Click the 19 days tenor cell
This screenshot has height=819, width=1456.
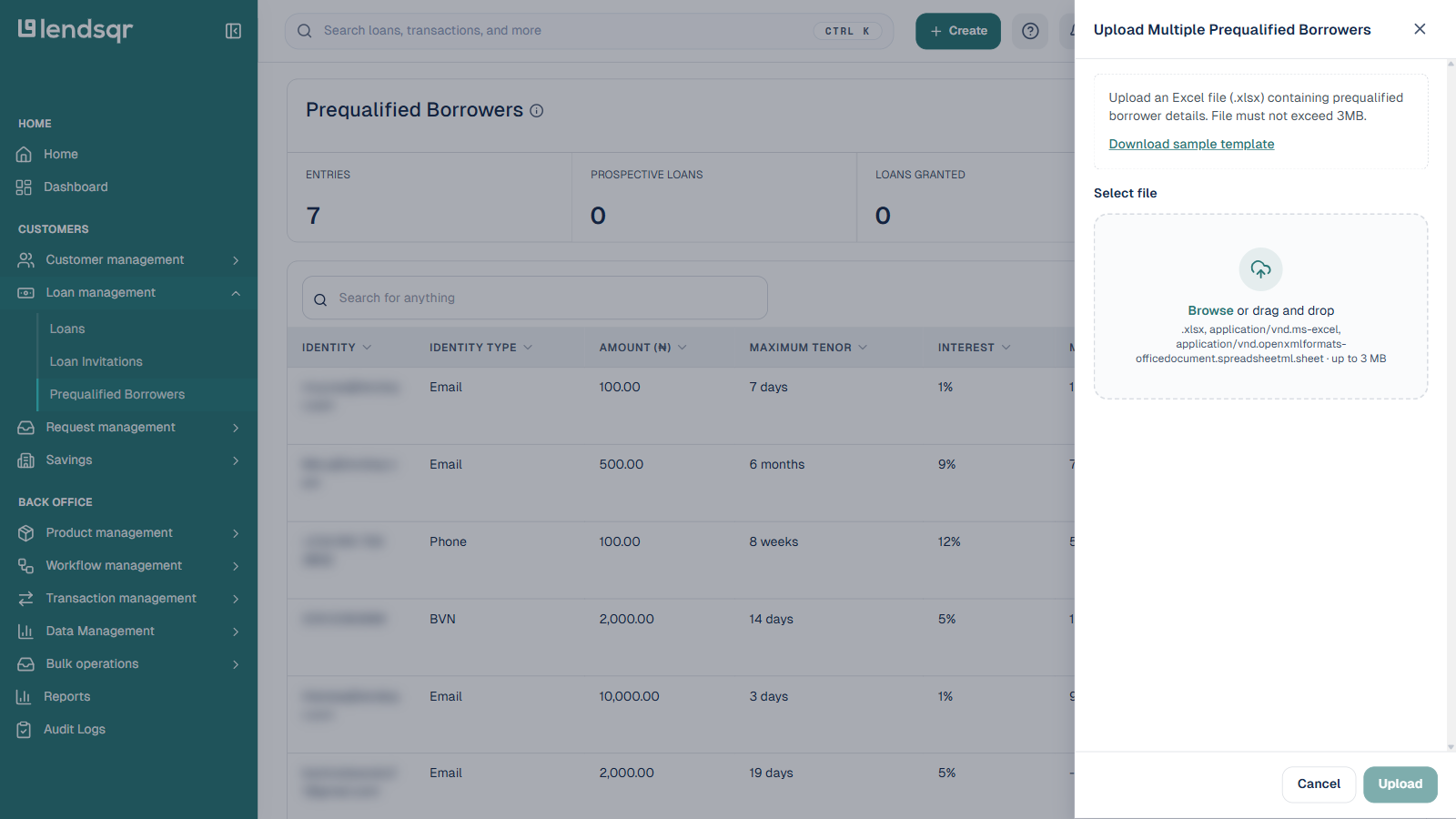coord(771,773)
